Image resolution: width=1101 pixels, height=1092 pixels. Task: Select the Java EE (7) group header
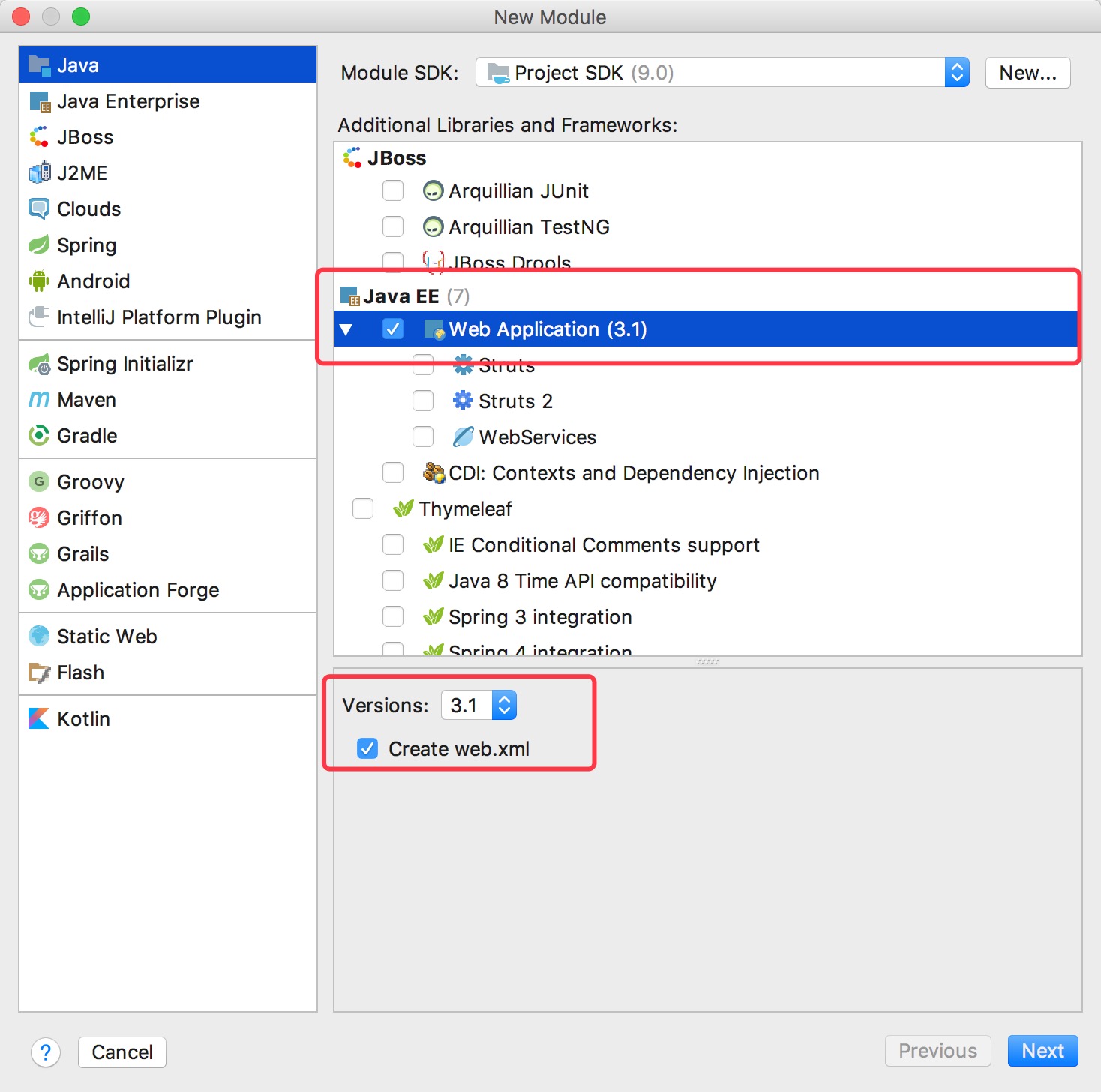[406, 296]
